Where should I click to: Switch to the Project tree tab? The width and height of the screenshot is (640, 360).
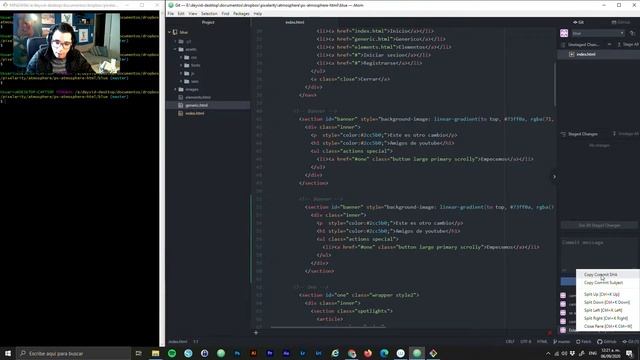click(x=208, y=22)
